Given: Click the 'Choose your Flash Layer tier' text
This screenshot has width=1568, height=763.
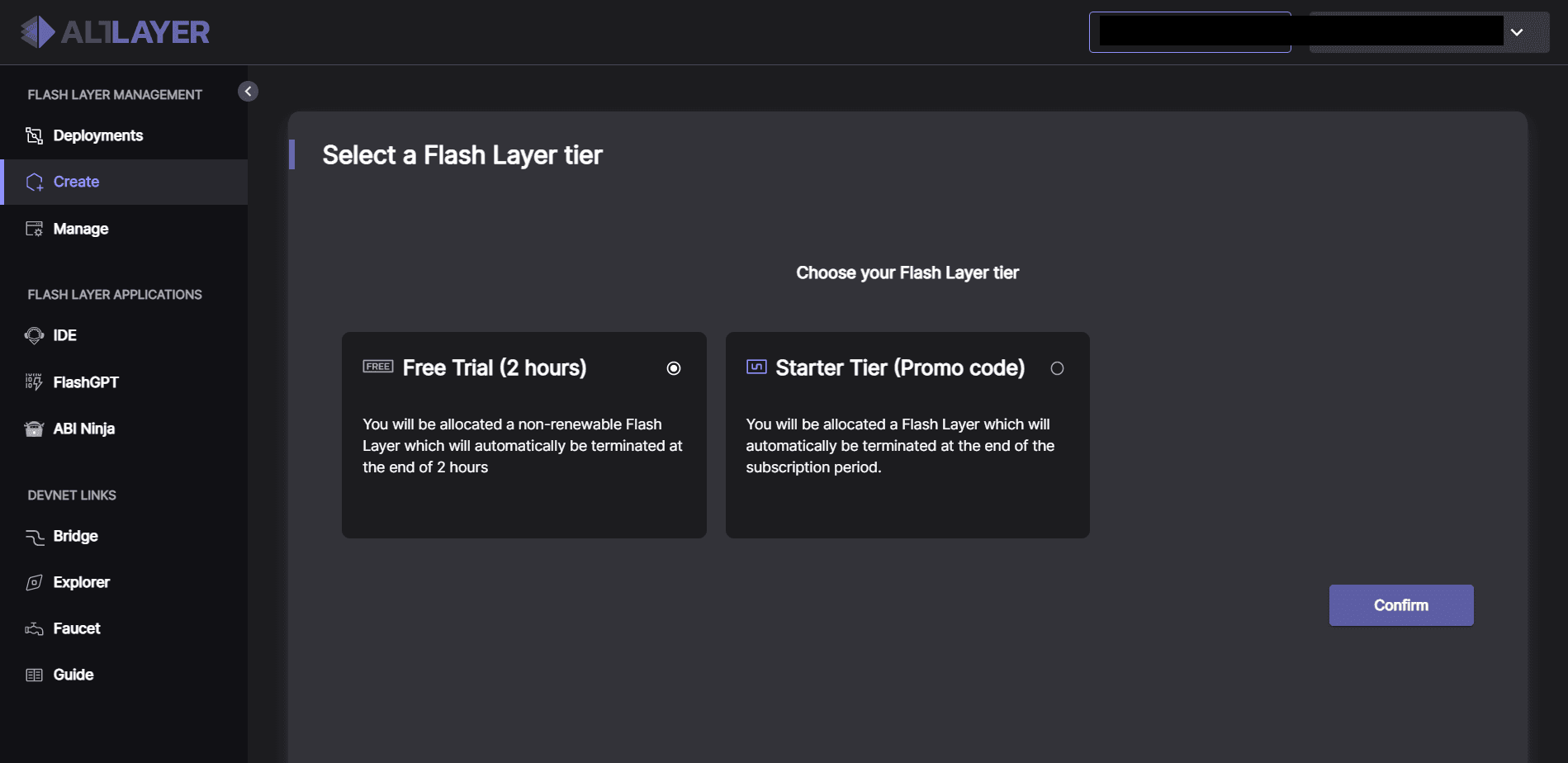Looking at the screenshot, I should (907, 273).
